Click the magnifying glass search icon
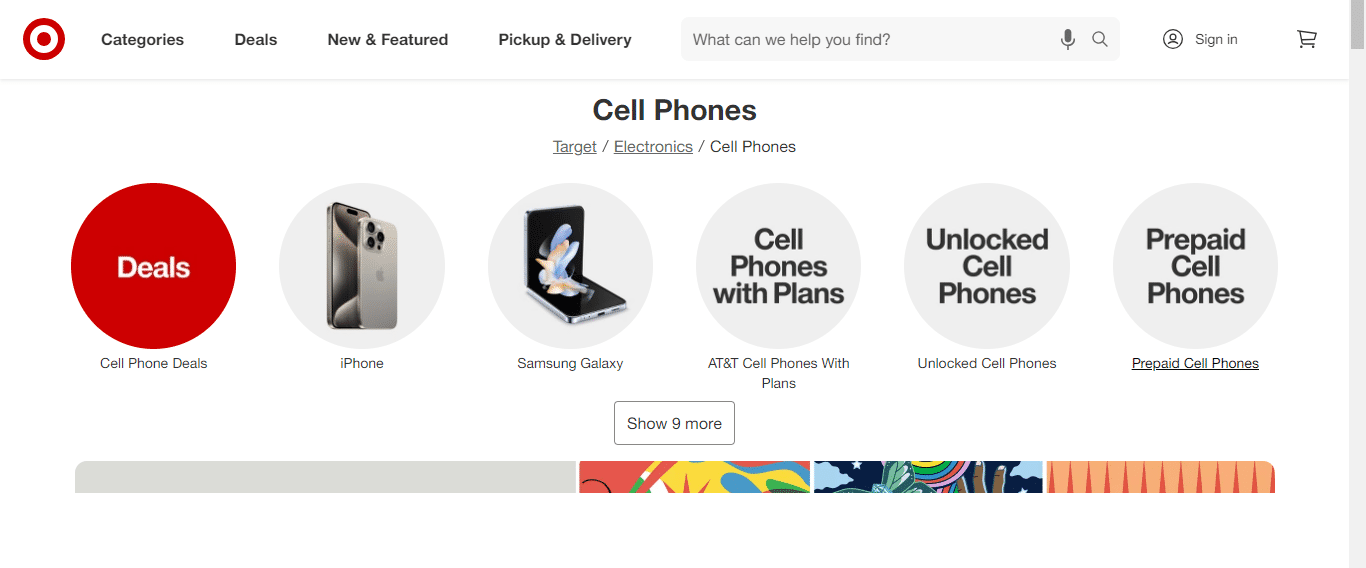Image resolution: width=1366 pixels, height=568 pixels. [1100, 40]
